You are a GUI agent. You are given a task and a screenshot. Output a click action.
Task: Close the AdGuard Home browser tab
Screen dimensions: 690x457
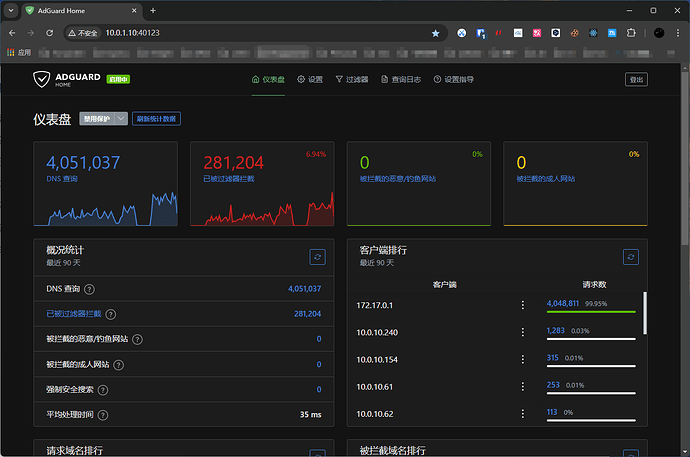(134, 11)
